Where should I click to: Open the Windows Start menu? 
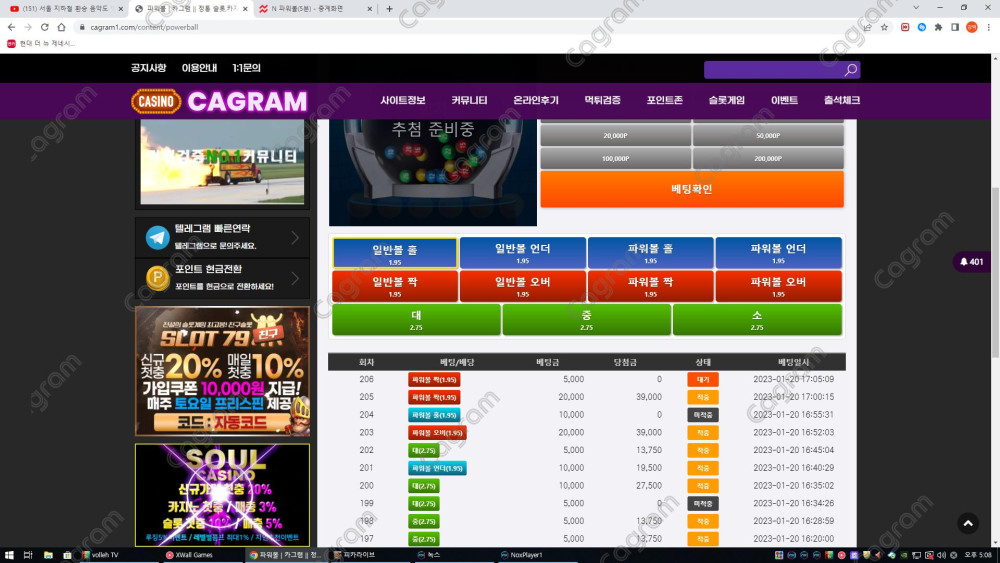[x=9, y=554]
